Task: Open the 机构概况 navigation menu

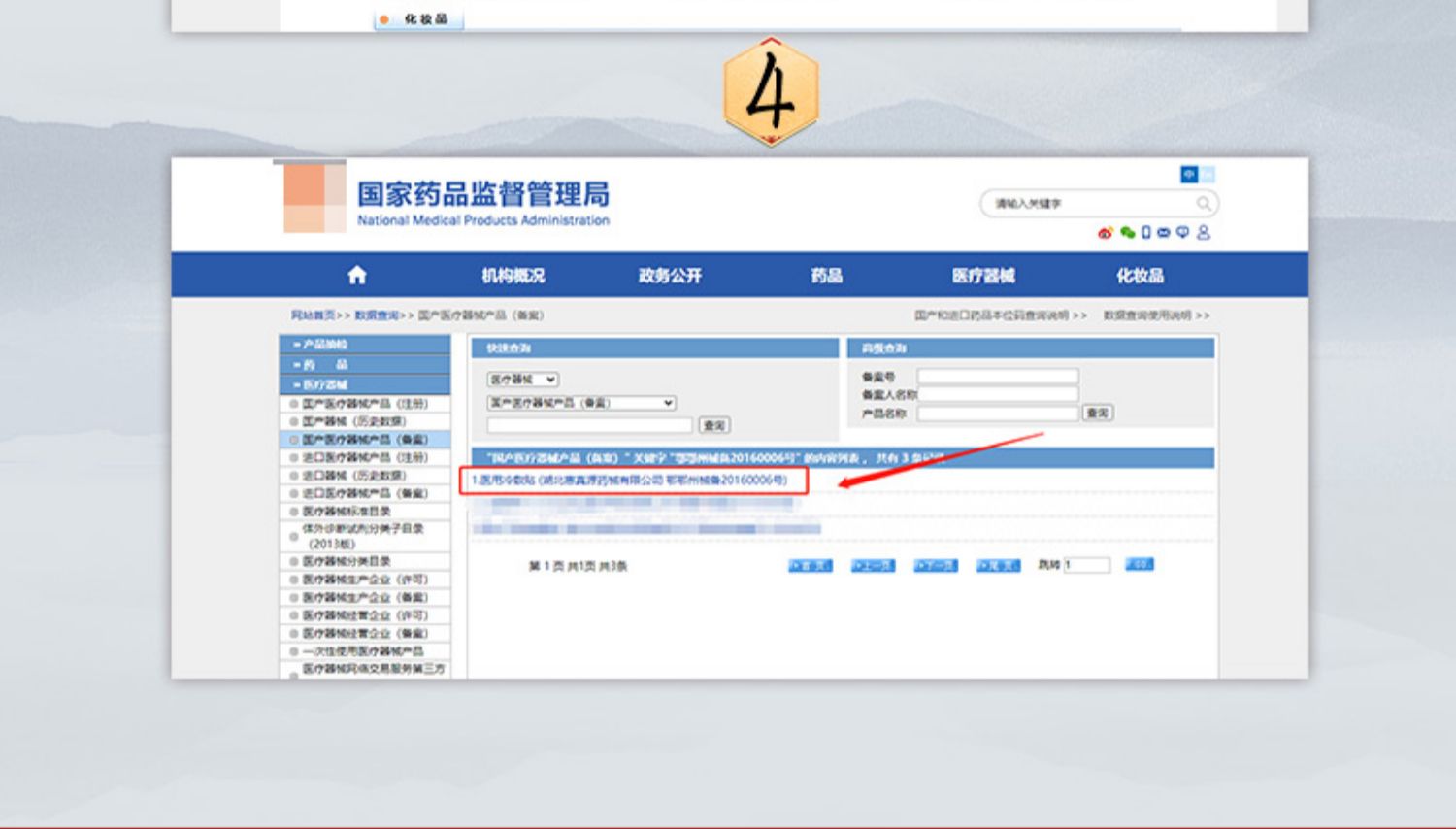Action: pos(513,276)
